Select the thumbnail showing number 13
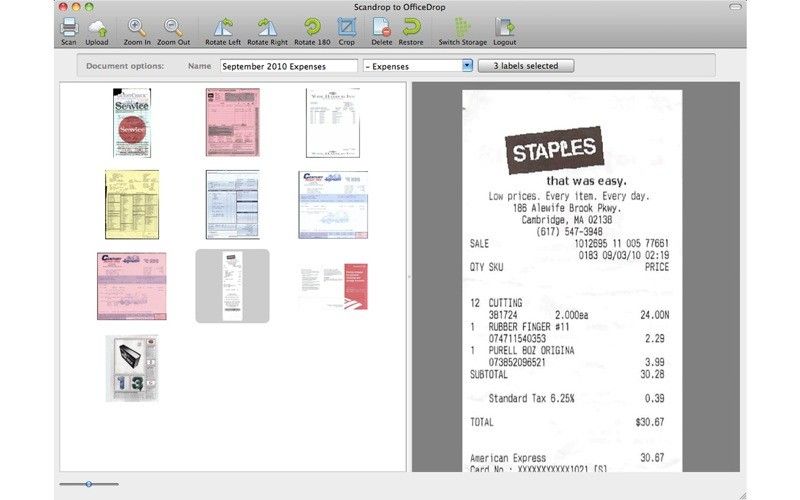 click(x=132, y=368)
